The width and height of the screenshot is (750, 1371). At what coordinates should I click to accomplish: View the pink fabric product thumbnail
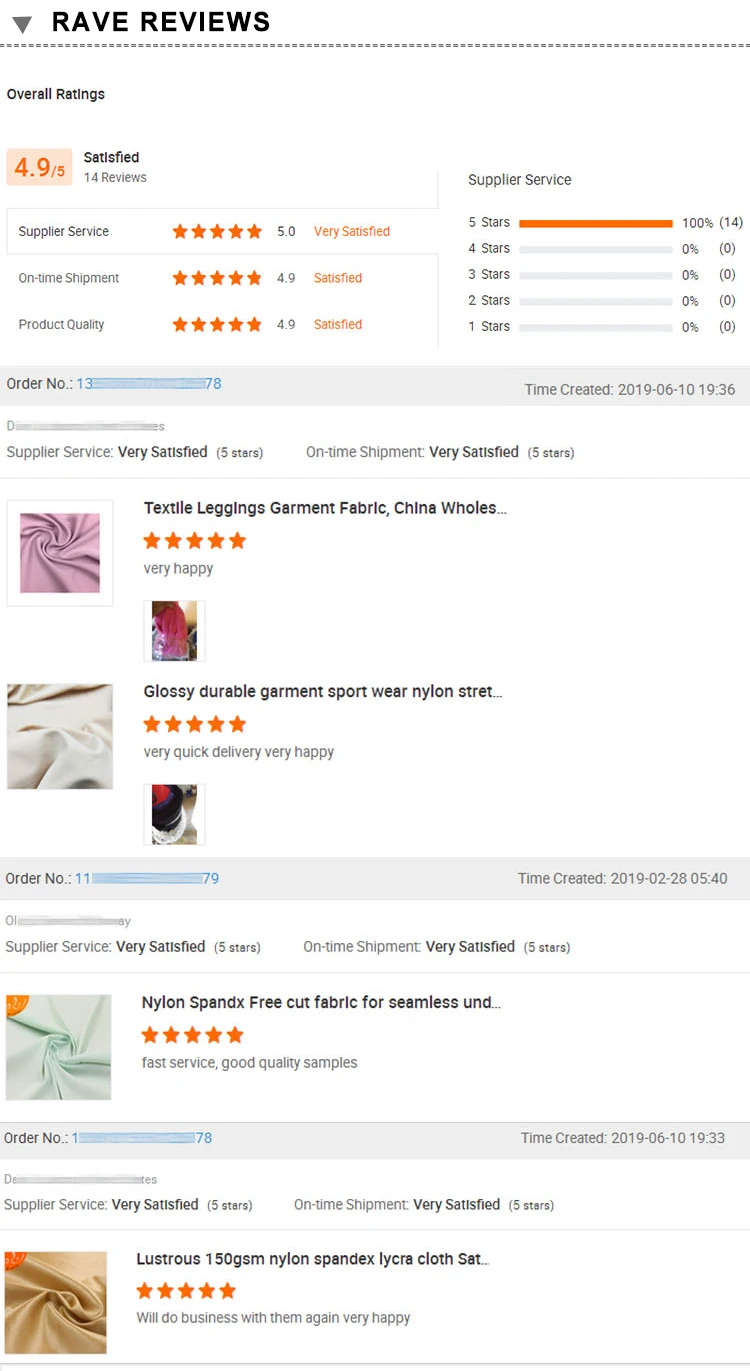click(60, 553)
